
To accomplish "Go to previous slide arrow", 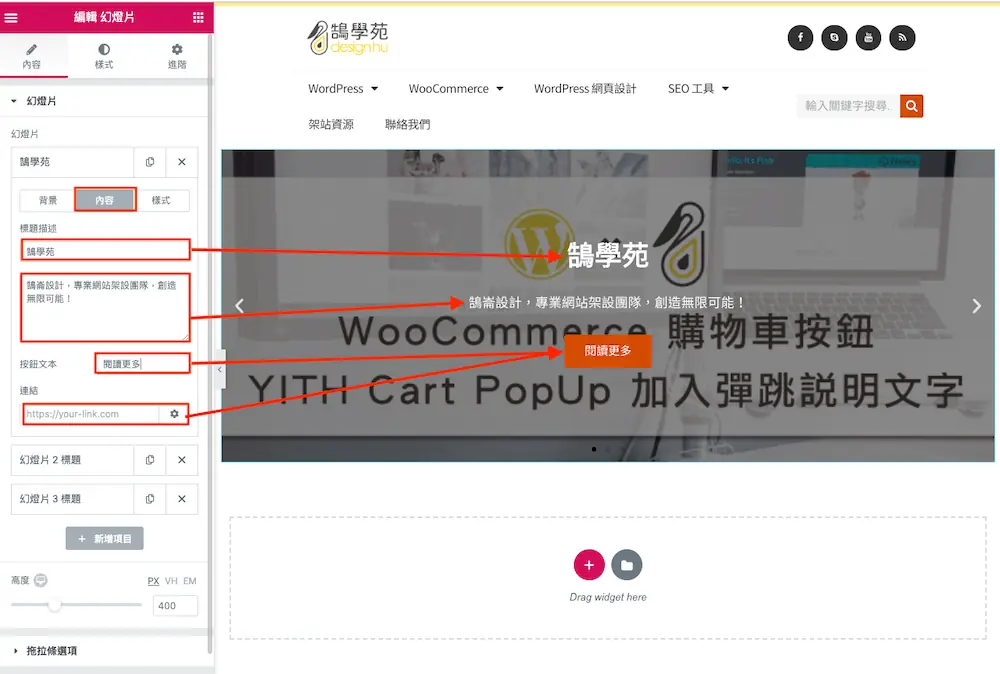I will coord(240,306).
